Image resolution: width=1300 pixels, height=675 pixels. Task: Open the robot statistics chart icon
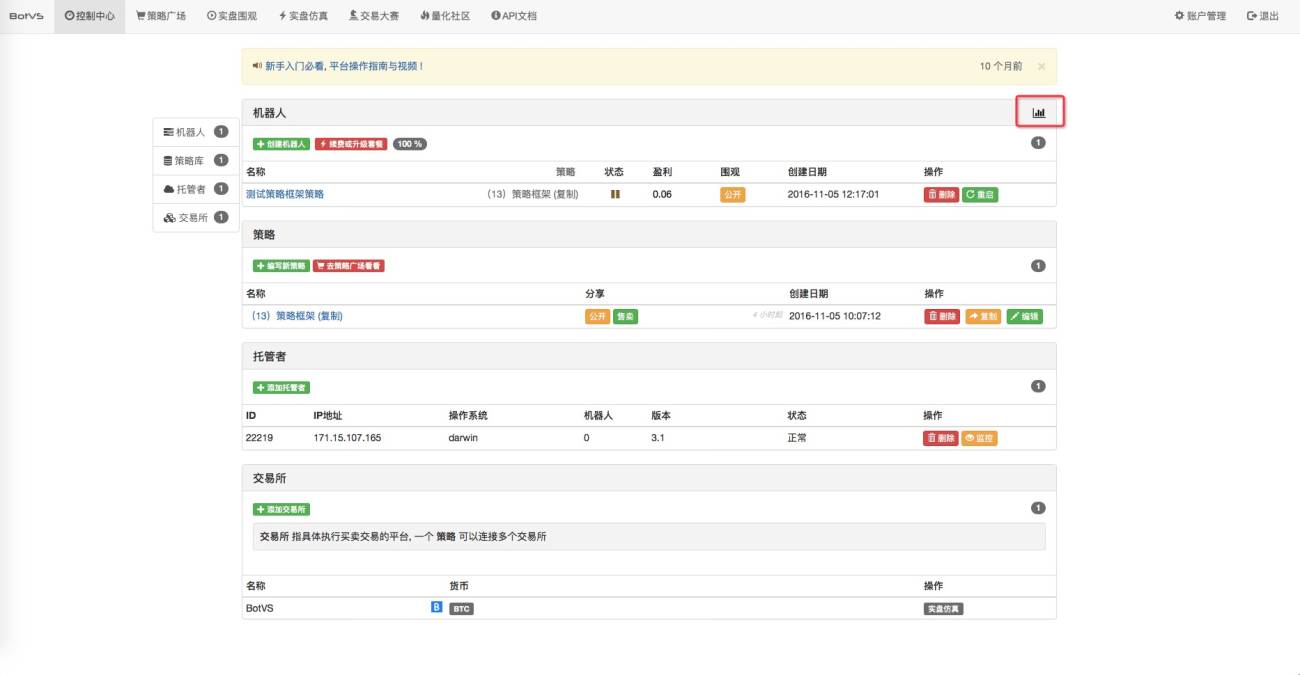(1039, 113)
